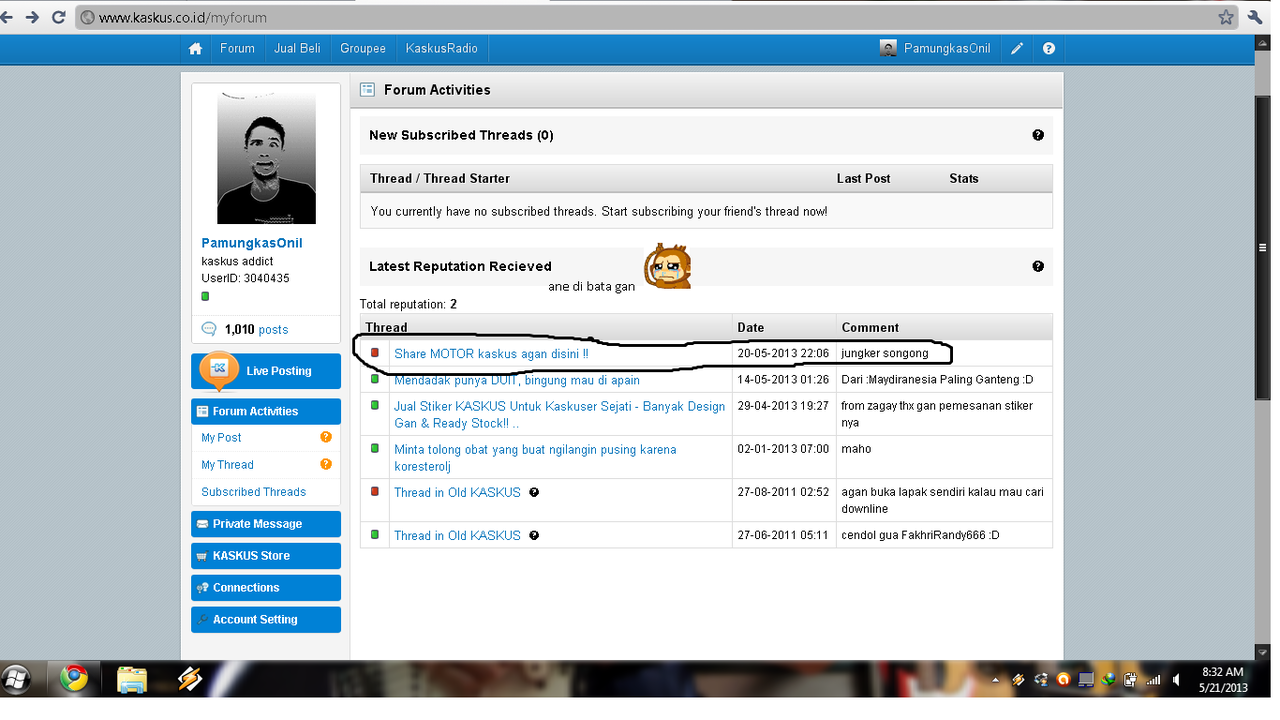Click the profile photo thumbnail
Screen dimensions: 1280x720
[x=266, y=158]
